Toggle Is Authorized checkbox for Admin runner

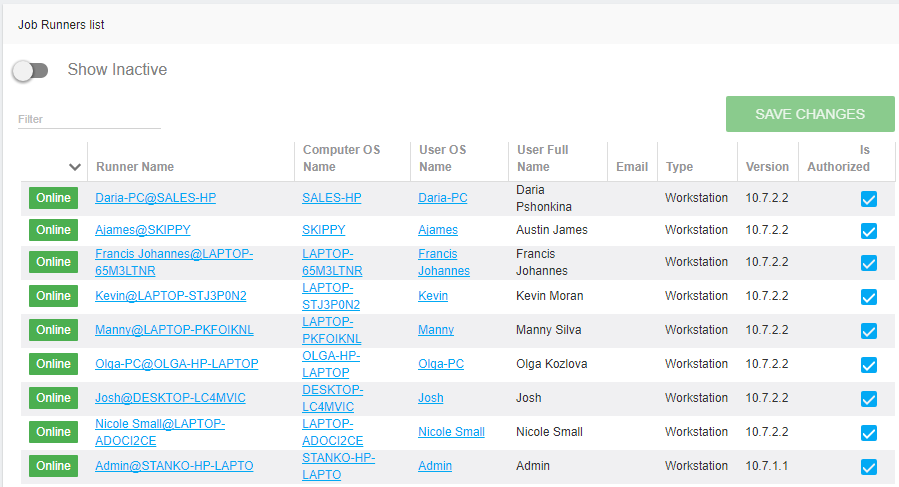[868, 467]
